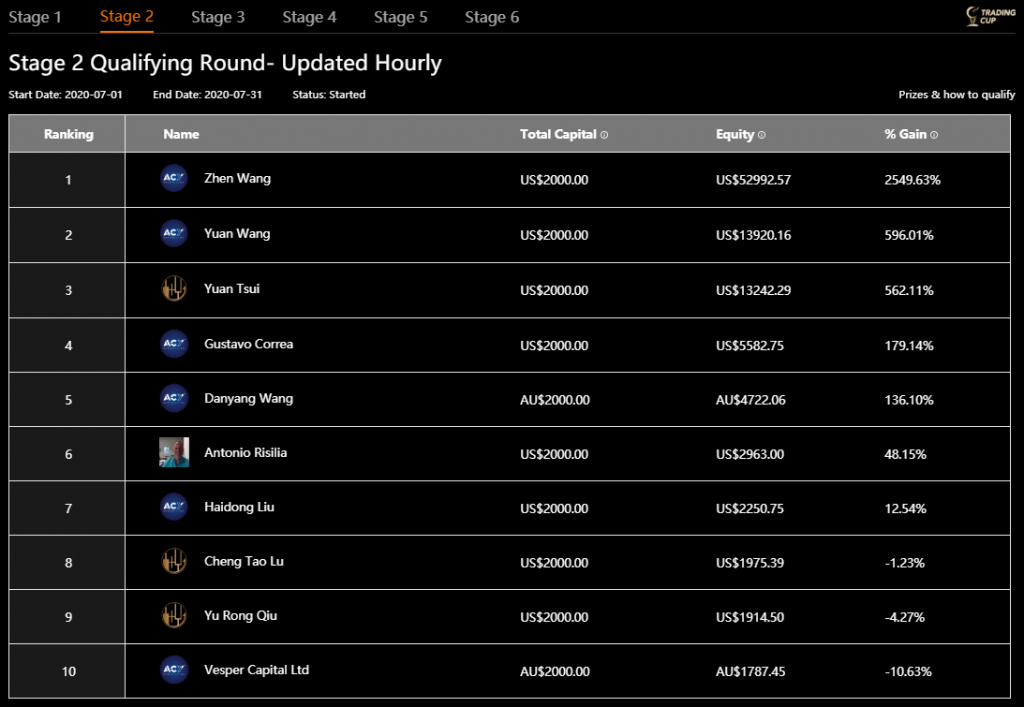Click Antonio Risilia's profile photo
1024x707 pixels.
tap(173, 452)
